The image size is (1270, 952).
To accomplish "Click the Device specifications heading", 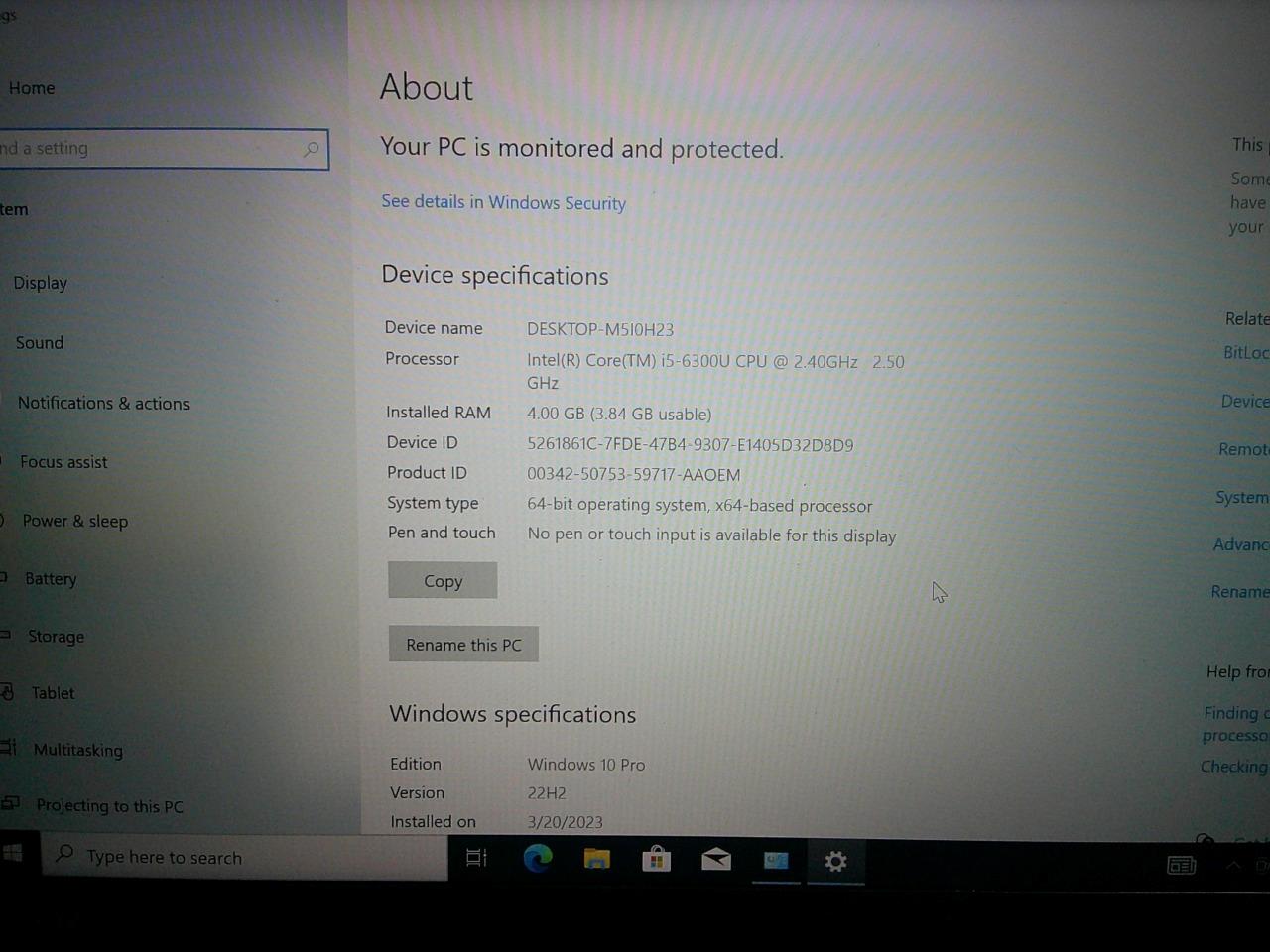I will tap(495, 276).
